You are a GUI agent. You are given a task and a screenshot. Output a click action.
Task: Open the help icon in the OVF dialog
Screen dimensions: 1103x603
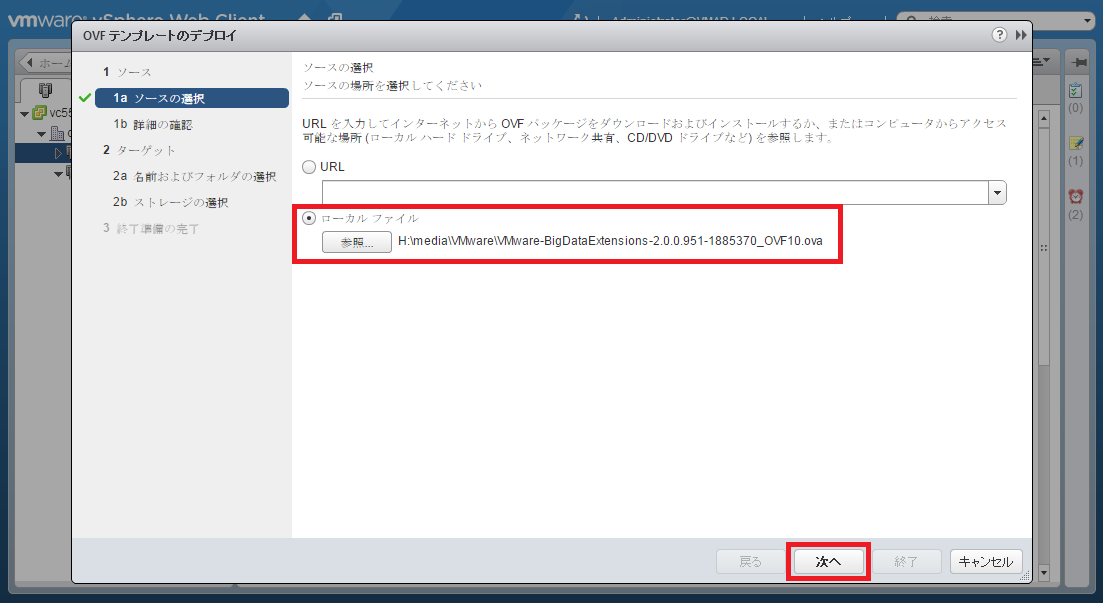pos(999,34)
